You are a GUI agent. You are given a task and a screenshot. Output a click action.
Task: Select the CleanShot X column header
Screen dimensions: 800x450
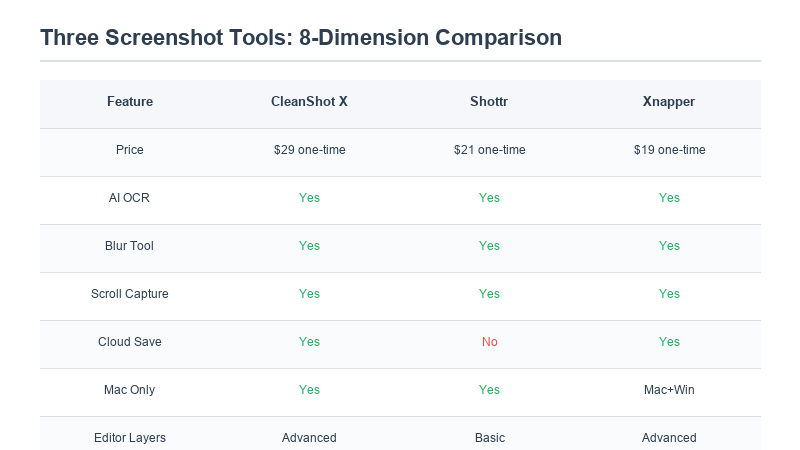tap(309, 102)
